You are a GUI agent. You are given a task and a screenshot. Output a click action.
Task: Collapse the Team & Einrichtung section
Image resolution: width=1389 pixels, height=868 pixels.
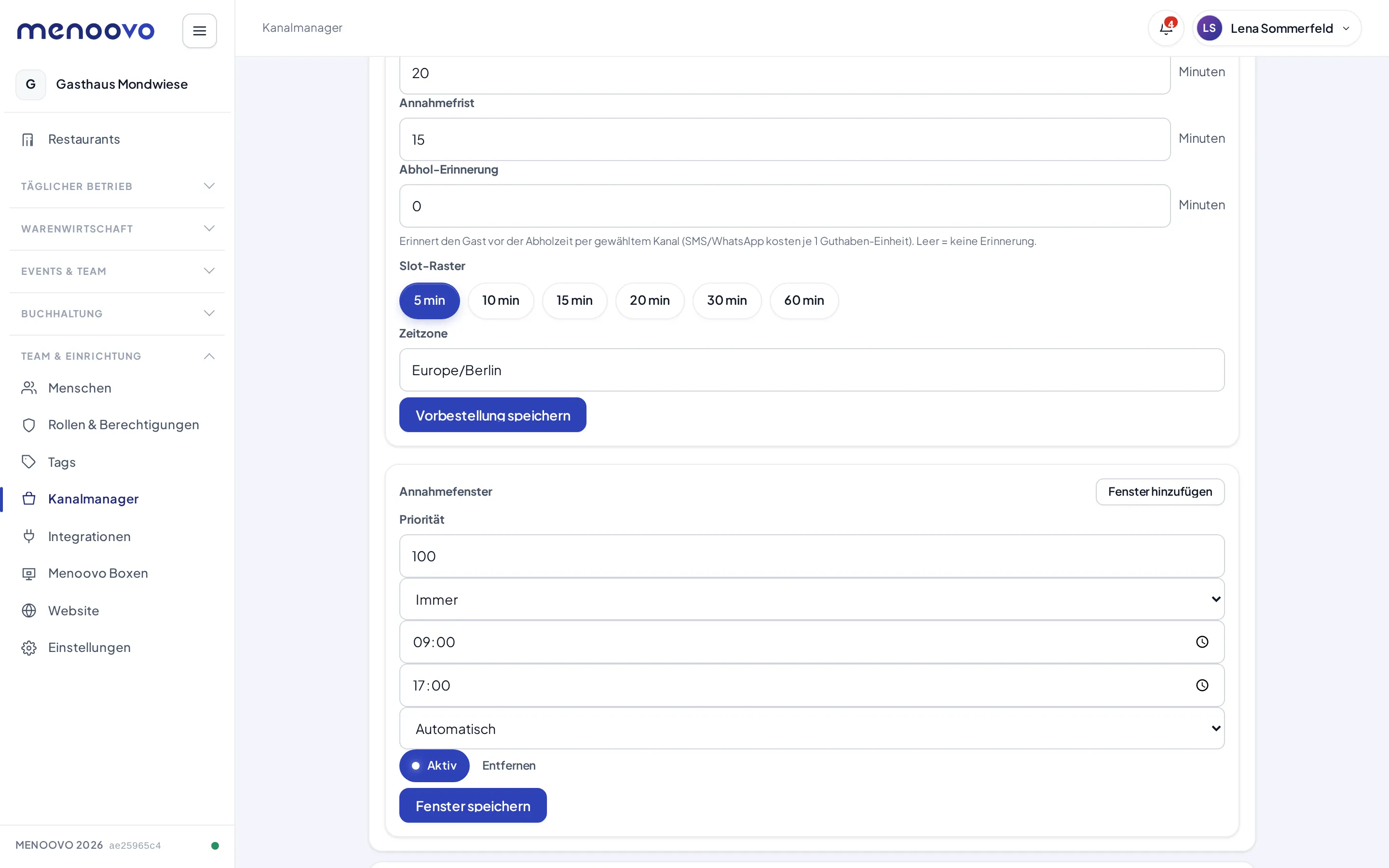click(x=117, y=356)
